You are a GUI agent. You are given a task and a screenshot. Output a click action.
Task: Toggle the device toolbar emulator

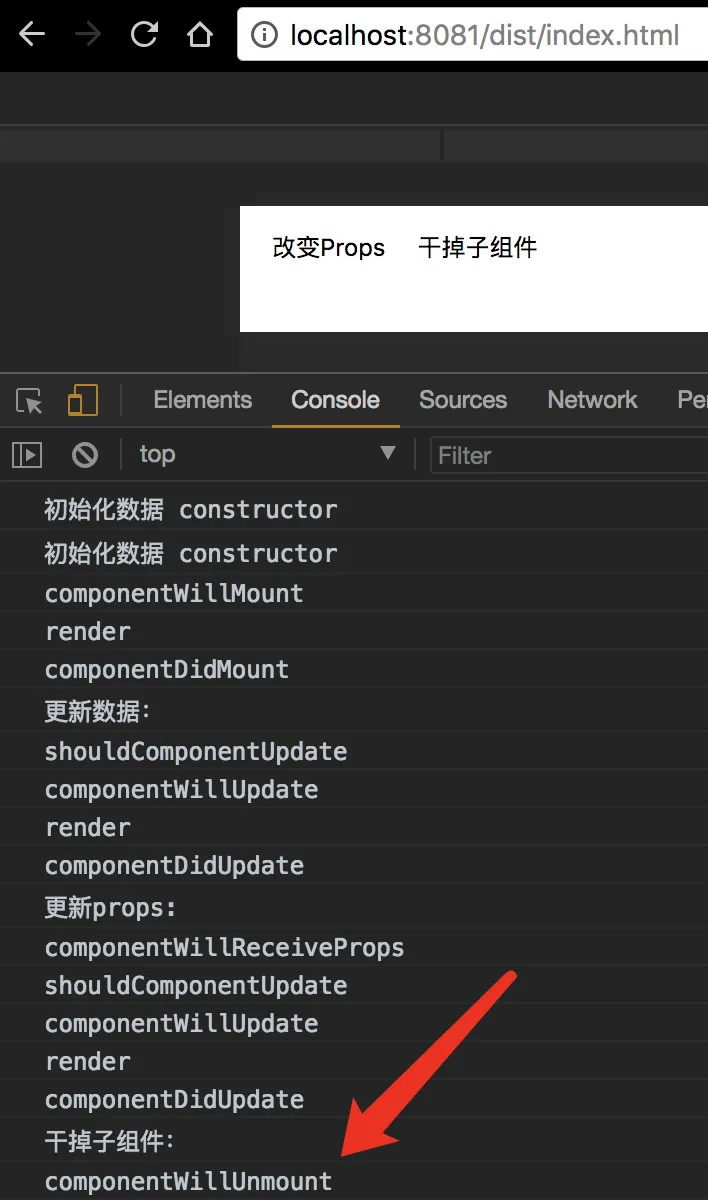pyautogui.click(x=83, y=400)
